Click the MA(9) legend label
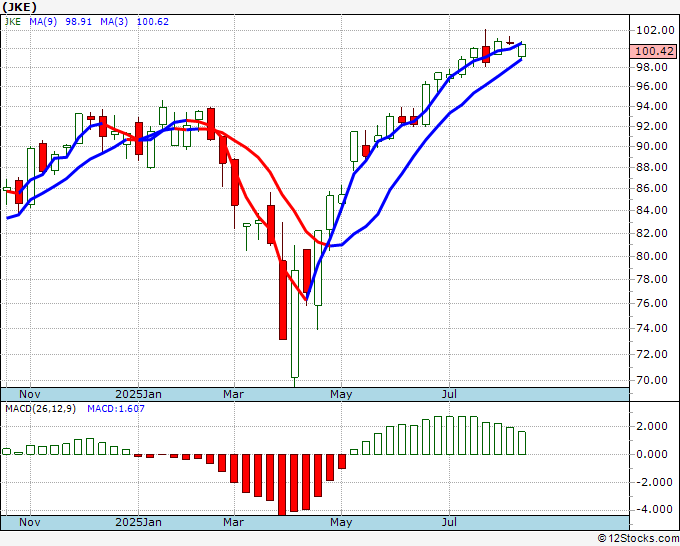This screenshot has width=680, height=546. (x=43, y=22)
